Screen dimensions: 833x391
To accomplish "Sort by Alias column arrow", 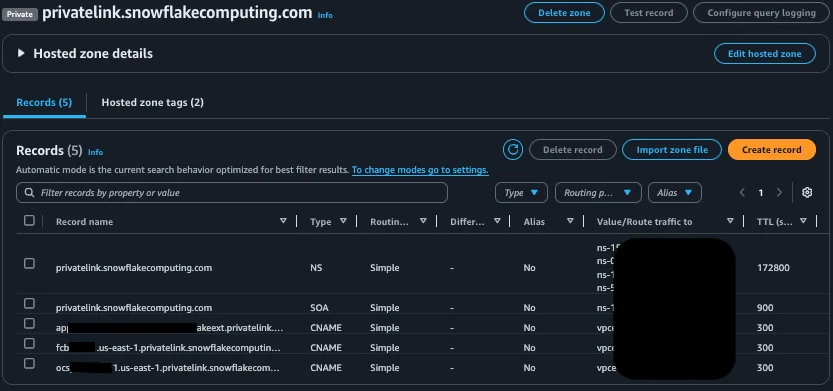I will 570,221.
